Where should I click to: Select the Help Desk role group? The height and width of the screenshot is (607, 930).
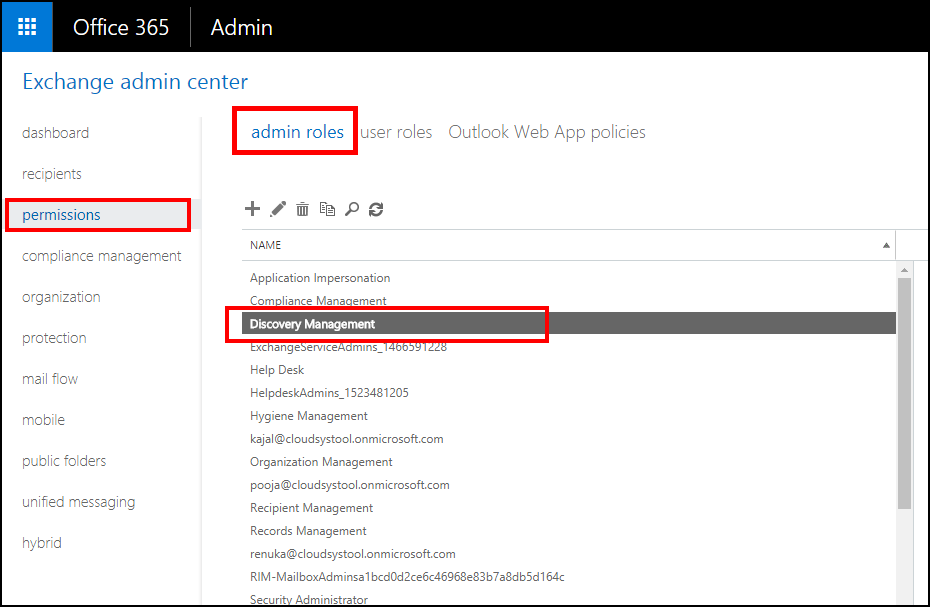[x=277, y=370]
